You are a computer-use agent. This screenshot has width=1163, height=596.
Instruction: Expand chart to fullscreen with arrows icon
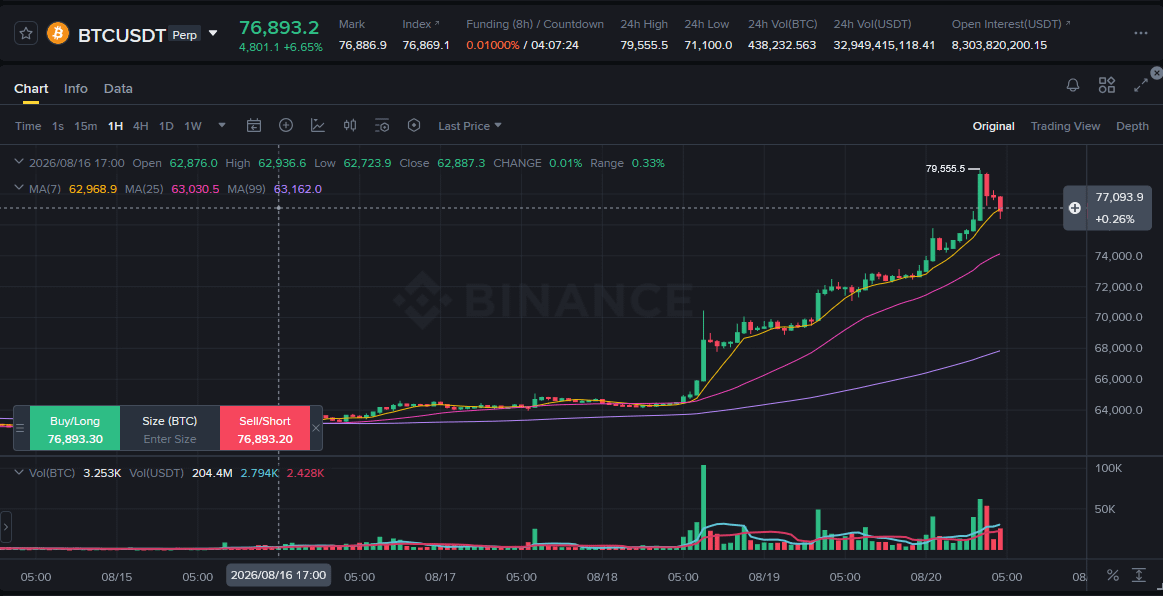click(x=1141, y=85)
